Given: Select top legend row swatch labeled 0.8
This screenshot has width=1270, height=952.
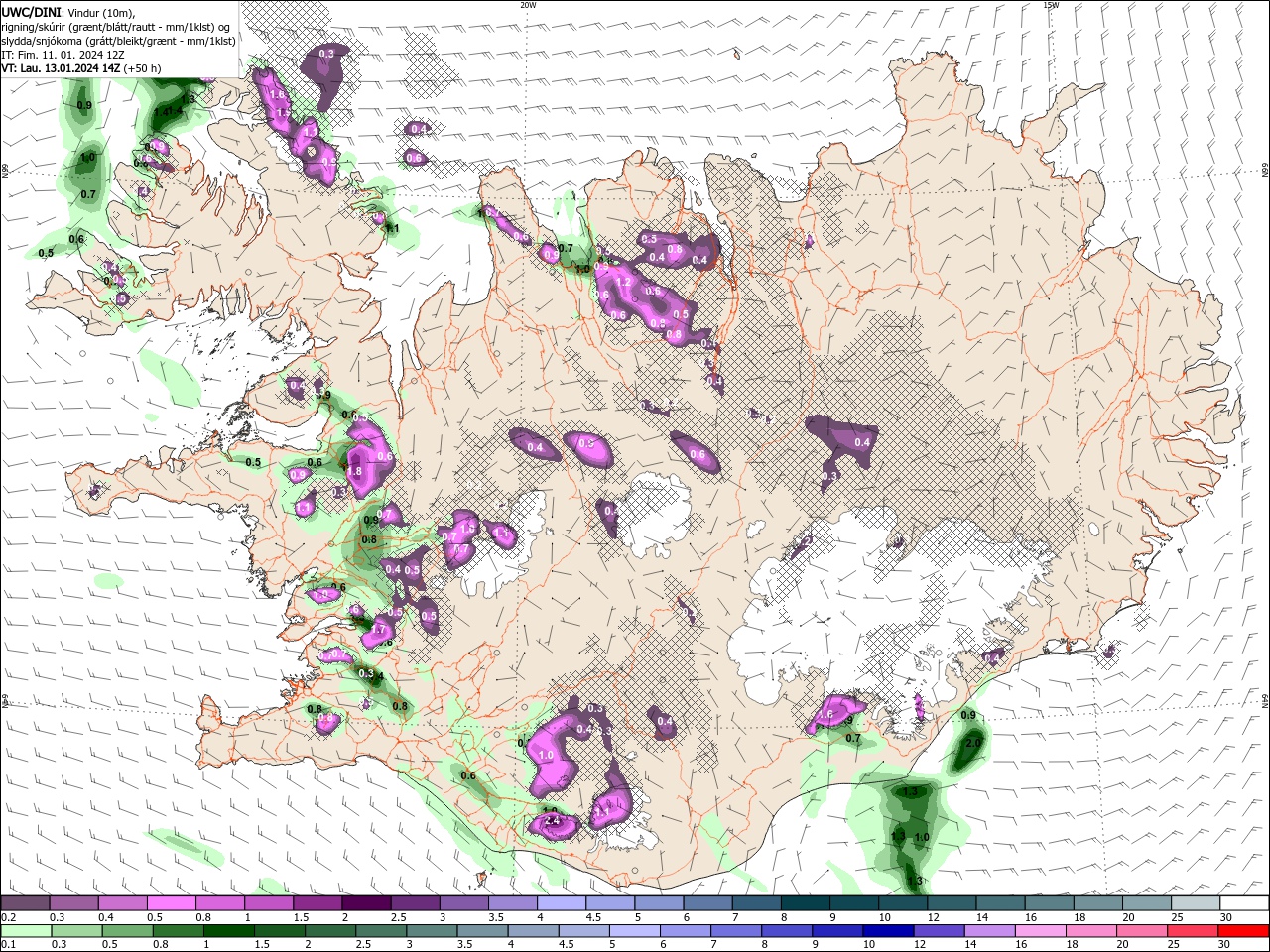Looking at the screenshot, I should 219,903.
